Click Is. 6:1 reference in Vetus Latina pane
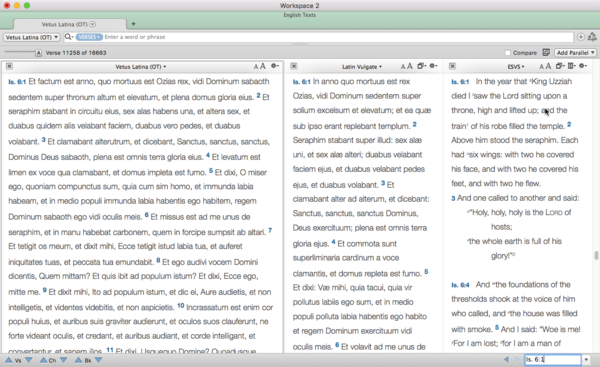 point(17,82)
